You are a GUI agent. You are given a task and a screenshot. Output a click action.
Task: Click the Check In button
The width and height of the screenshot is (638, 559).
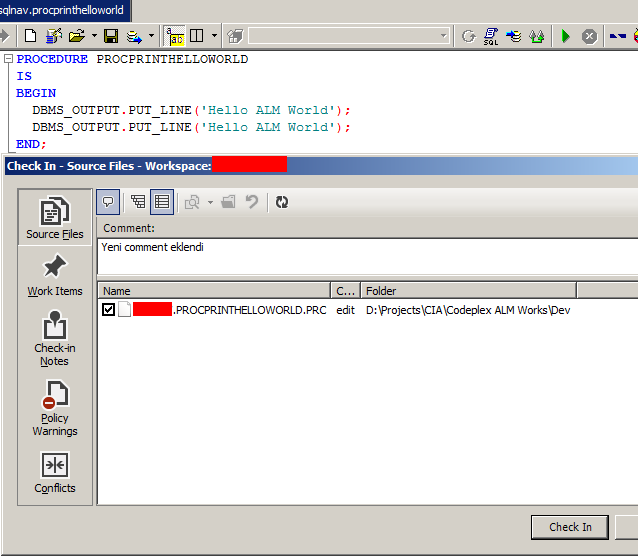[570, 527]
